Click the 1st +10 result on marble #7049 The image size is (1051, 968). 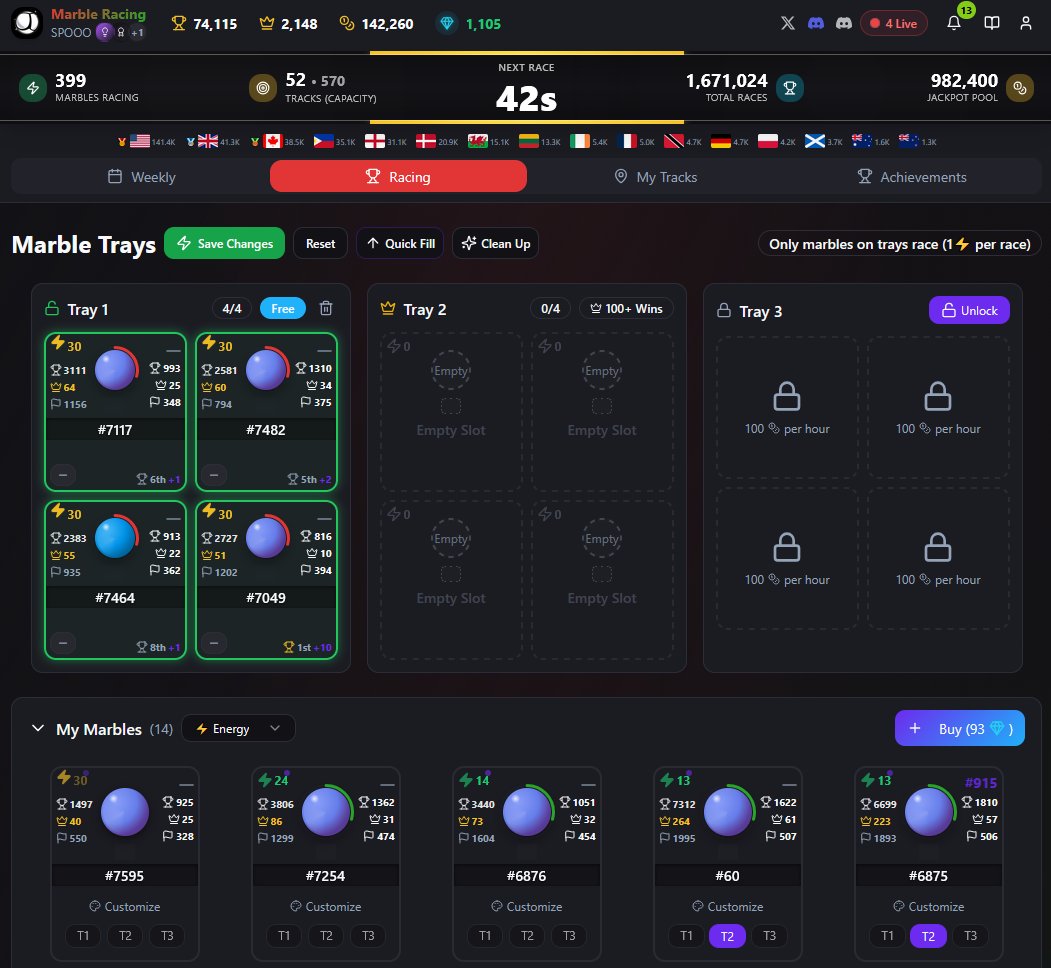(308, 647)
